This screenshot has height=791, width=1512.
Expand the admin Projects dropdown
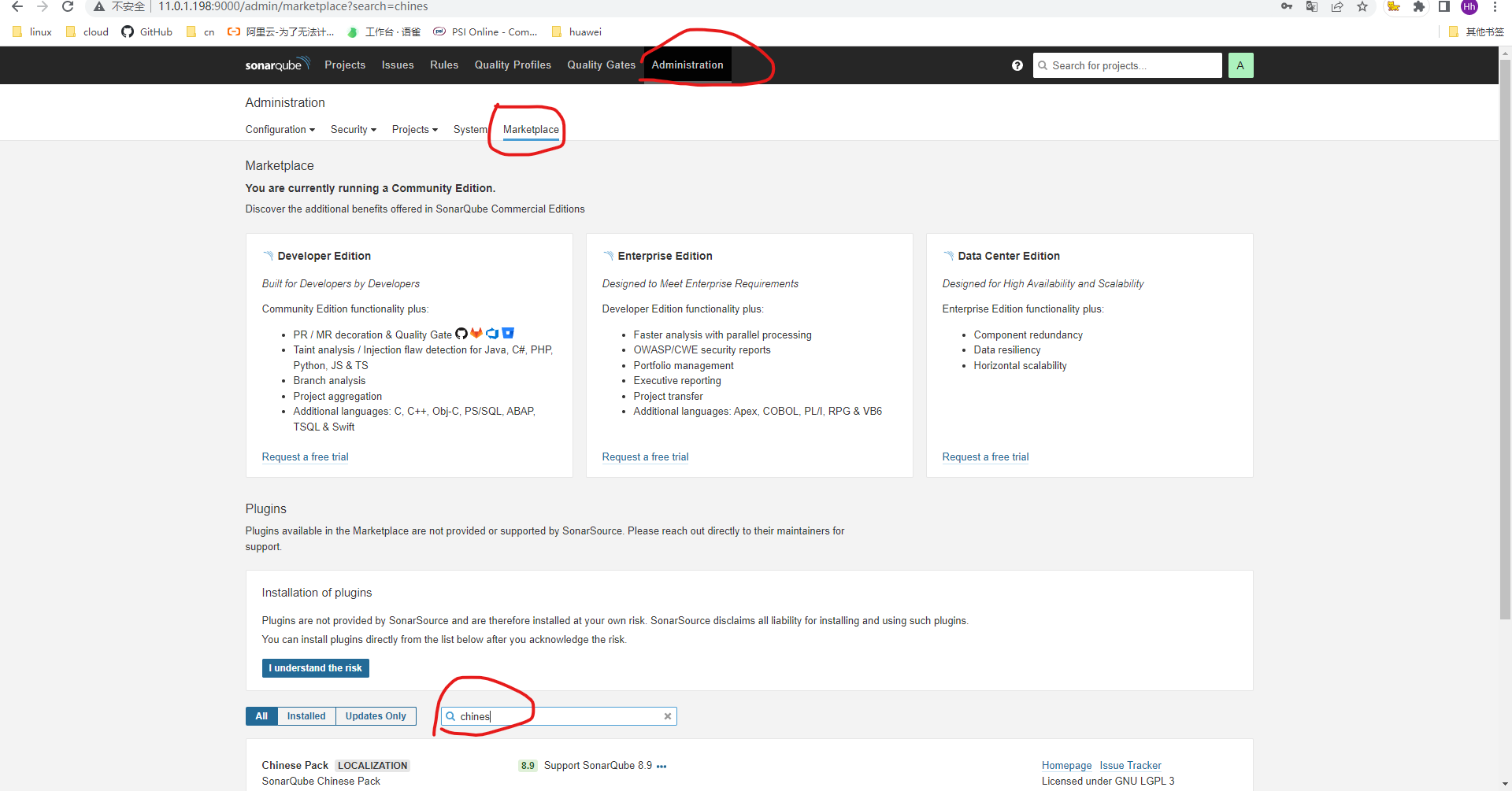coord(414,130)
